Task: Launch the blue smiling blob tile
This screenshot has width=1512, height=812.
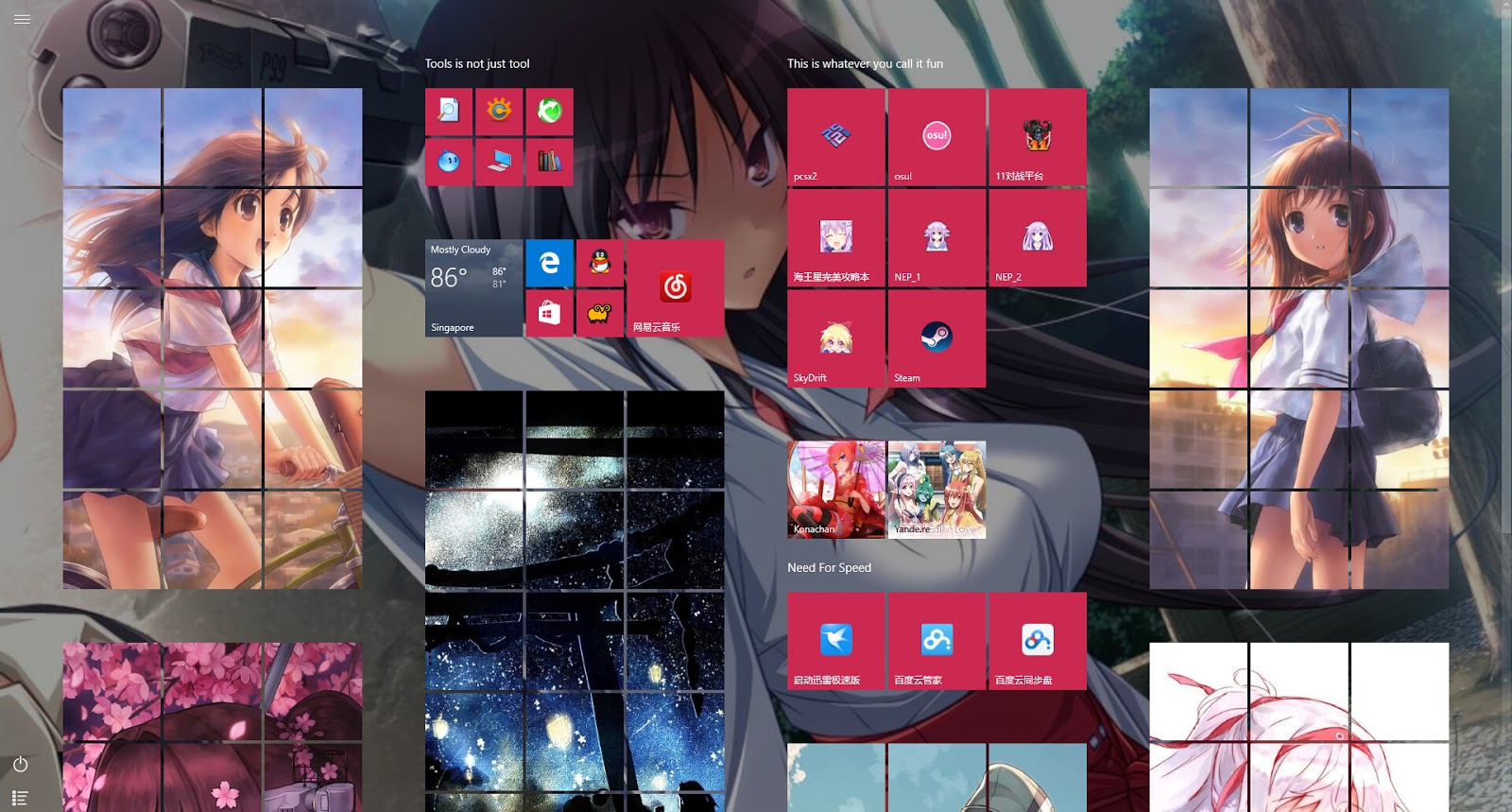Action: (449, 163)
